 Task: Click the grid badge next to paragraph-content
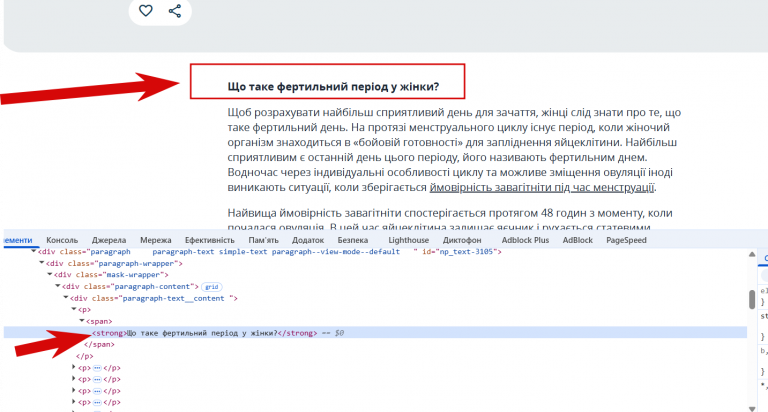[212, 287]
